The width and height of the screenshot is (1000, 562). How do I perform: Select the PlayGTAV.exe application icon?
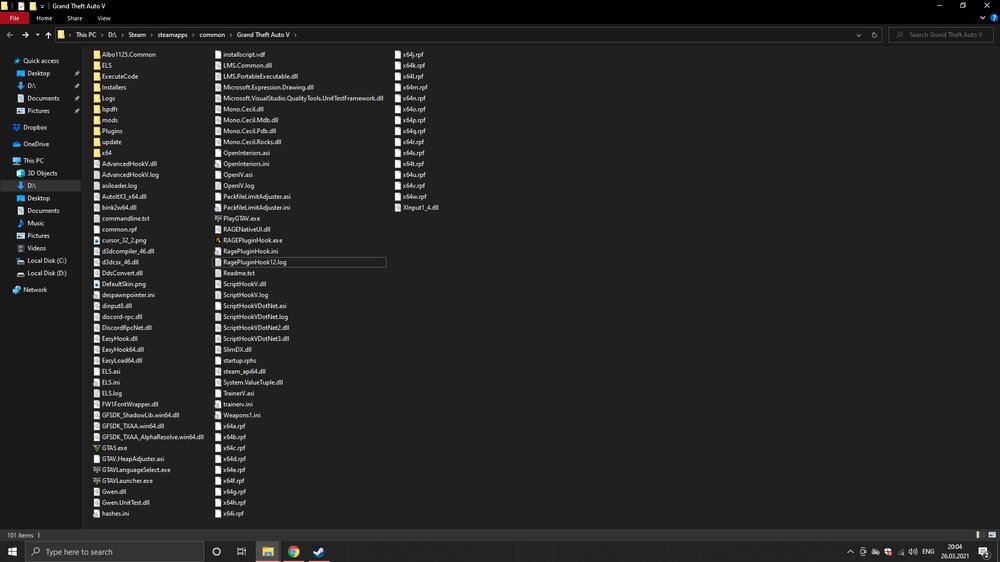click(x=218, y=218)
